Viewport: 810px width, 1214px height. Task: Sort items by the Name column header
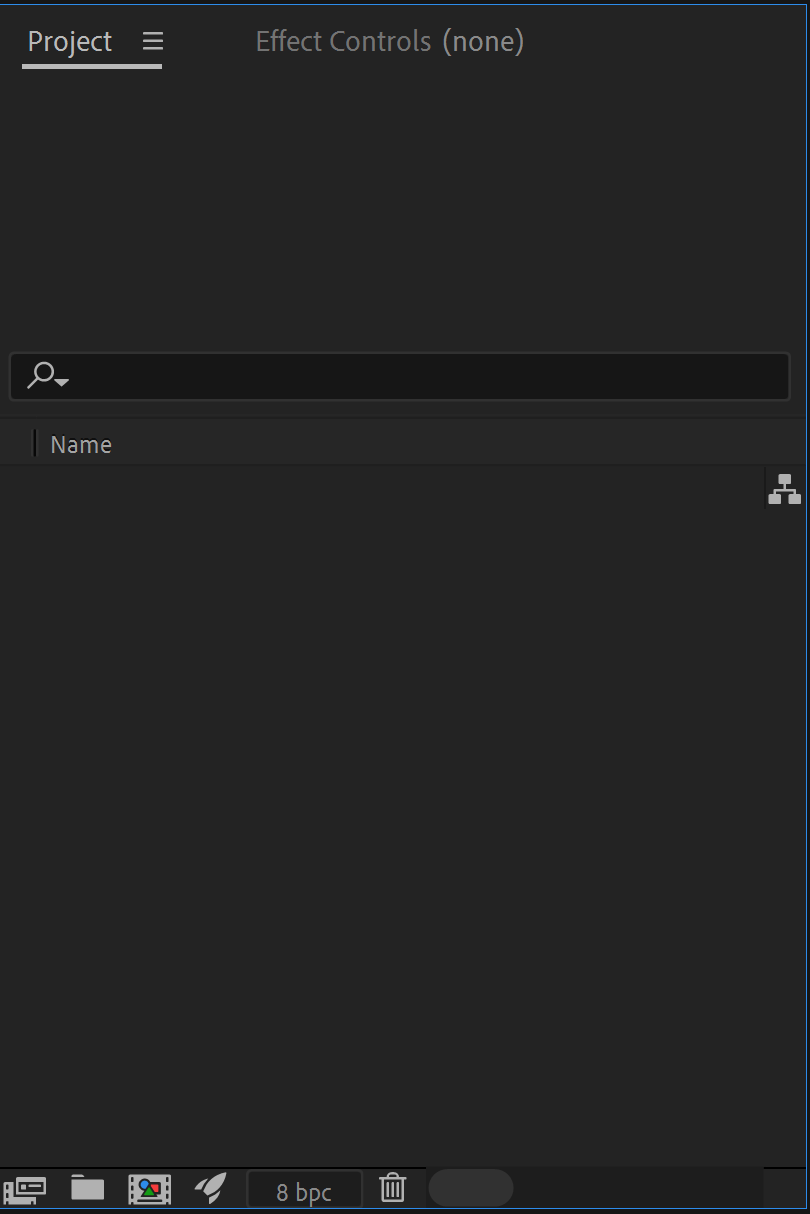point(81,444)
